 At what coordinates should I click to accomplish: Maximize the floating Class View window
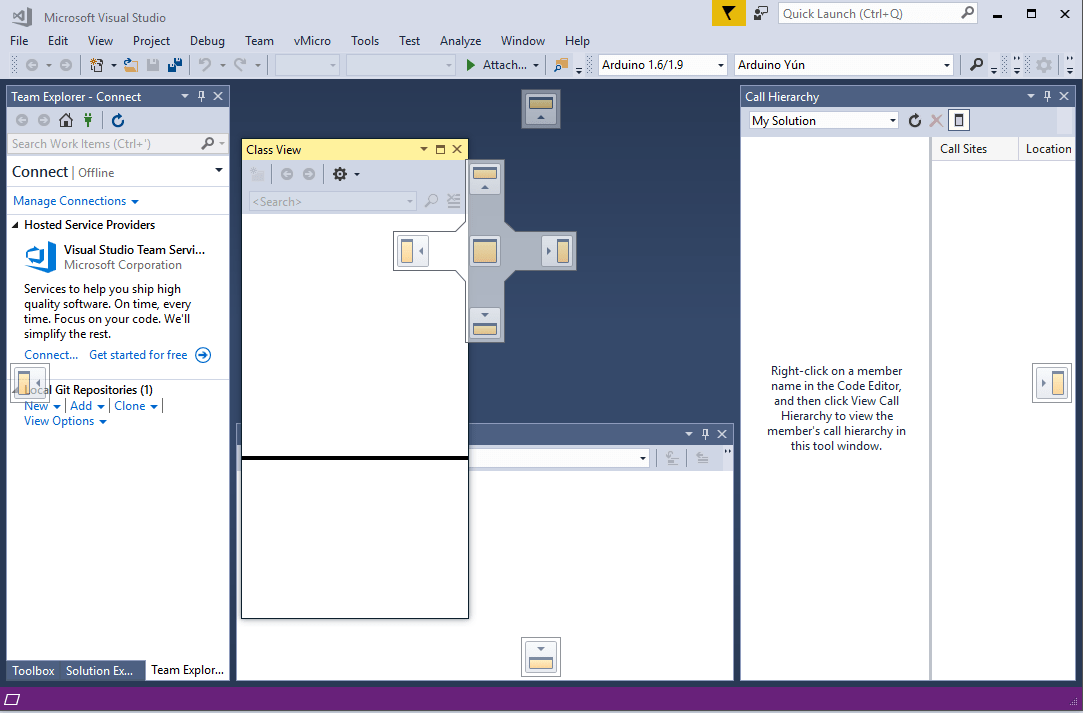coord(441,149)
